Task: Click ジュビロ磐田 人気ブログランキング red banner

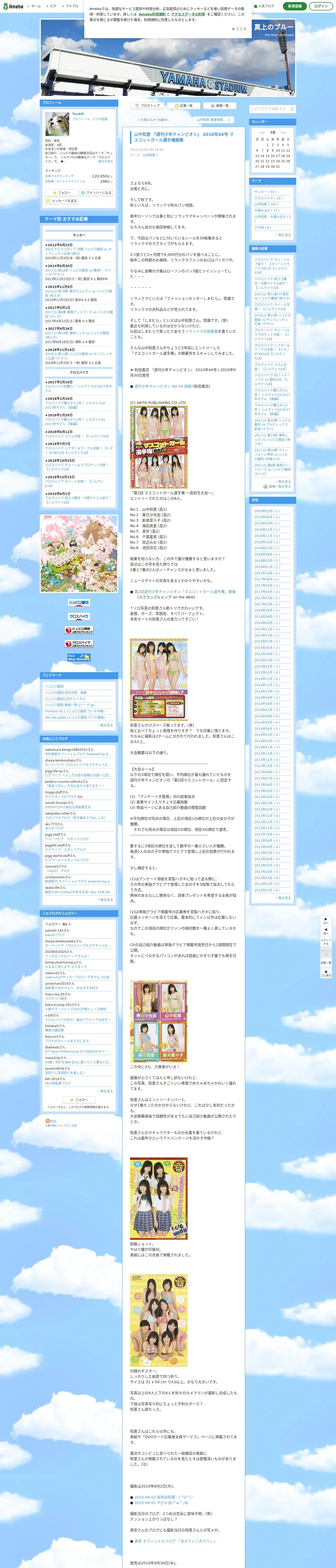Action: (79, 630)
